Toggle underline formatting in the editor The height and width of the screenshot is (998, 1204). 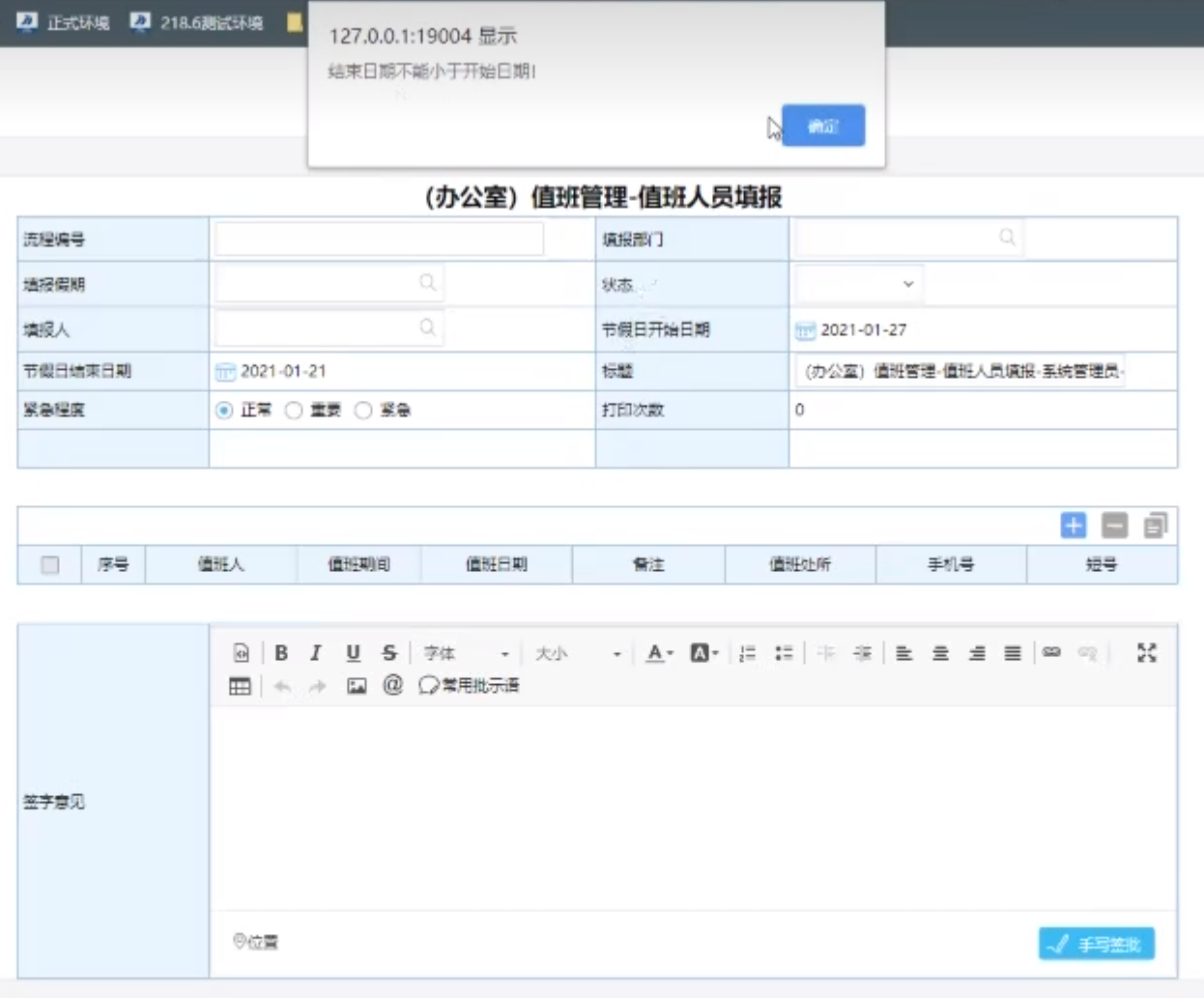pyautogui.click(x=353, y=653)
